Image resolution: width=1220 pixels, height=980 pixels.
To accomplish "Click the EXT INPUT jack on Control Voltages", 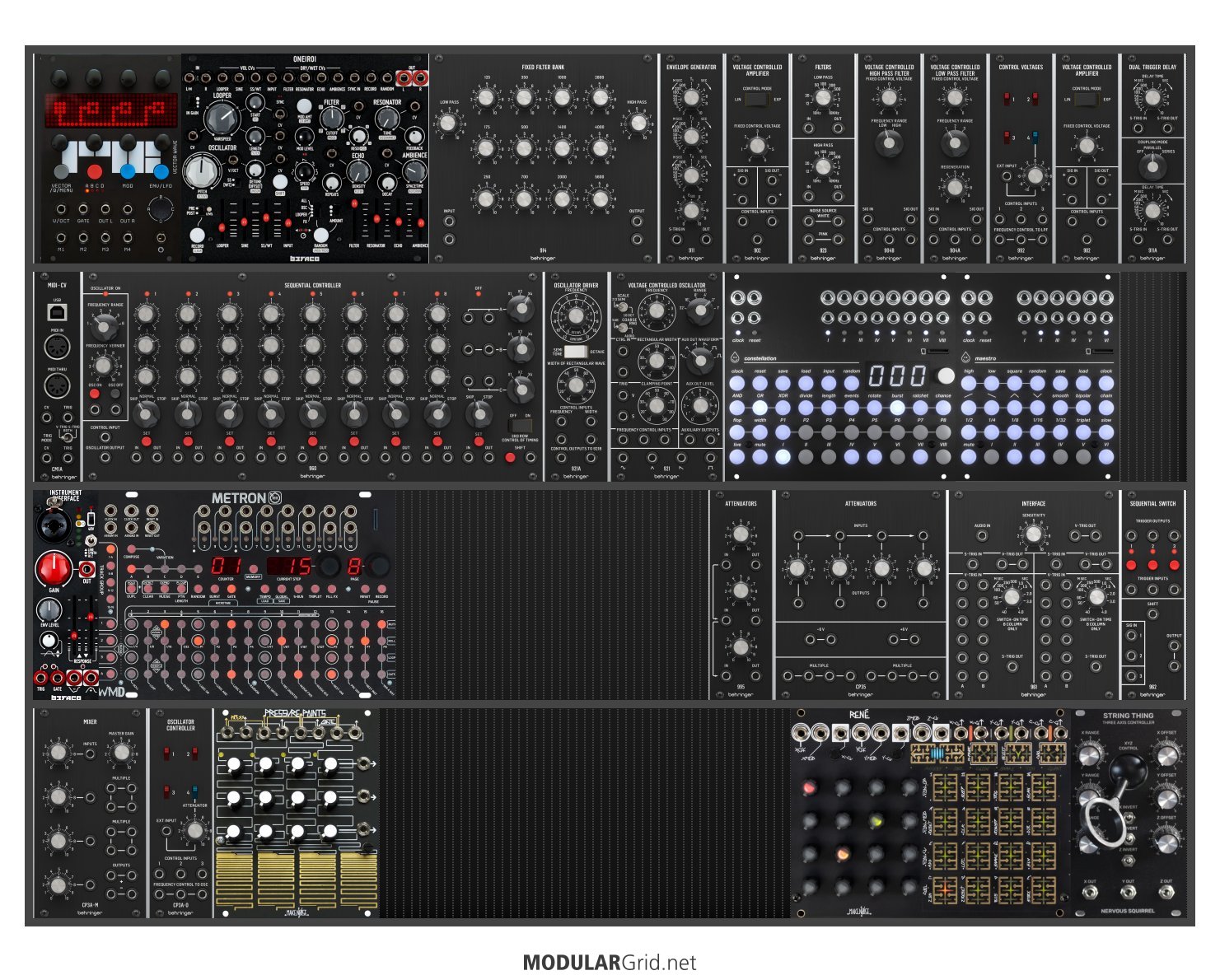I will pos(1007,175).
